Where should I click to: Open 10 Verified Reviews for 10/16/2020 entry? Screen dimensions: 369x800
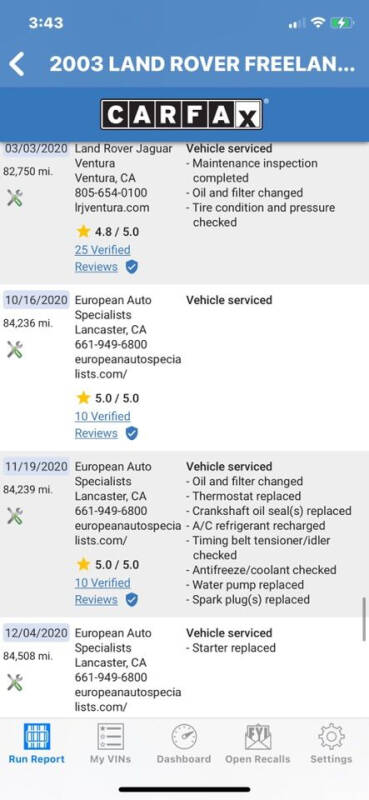[103, 424]
